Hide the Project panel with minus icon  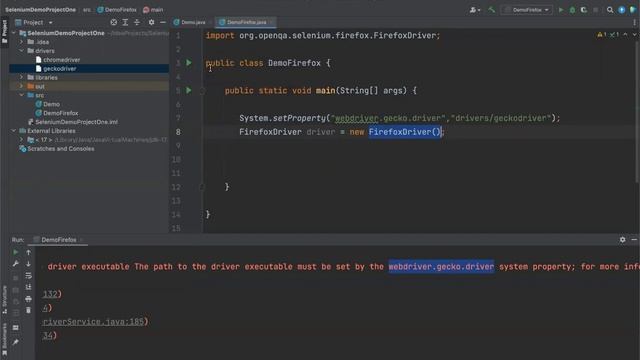click(x=163, y=22)
